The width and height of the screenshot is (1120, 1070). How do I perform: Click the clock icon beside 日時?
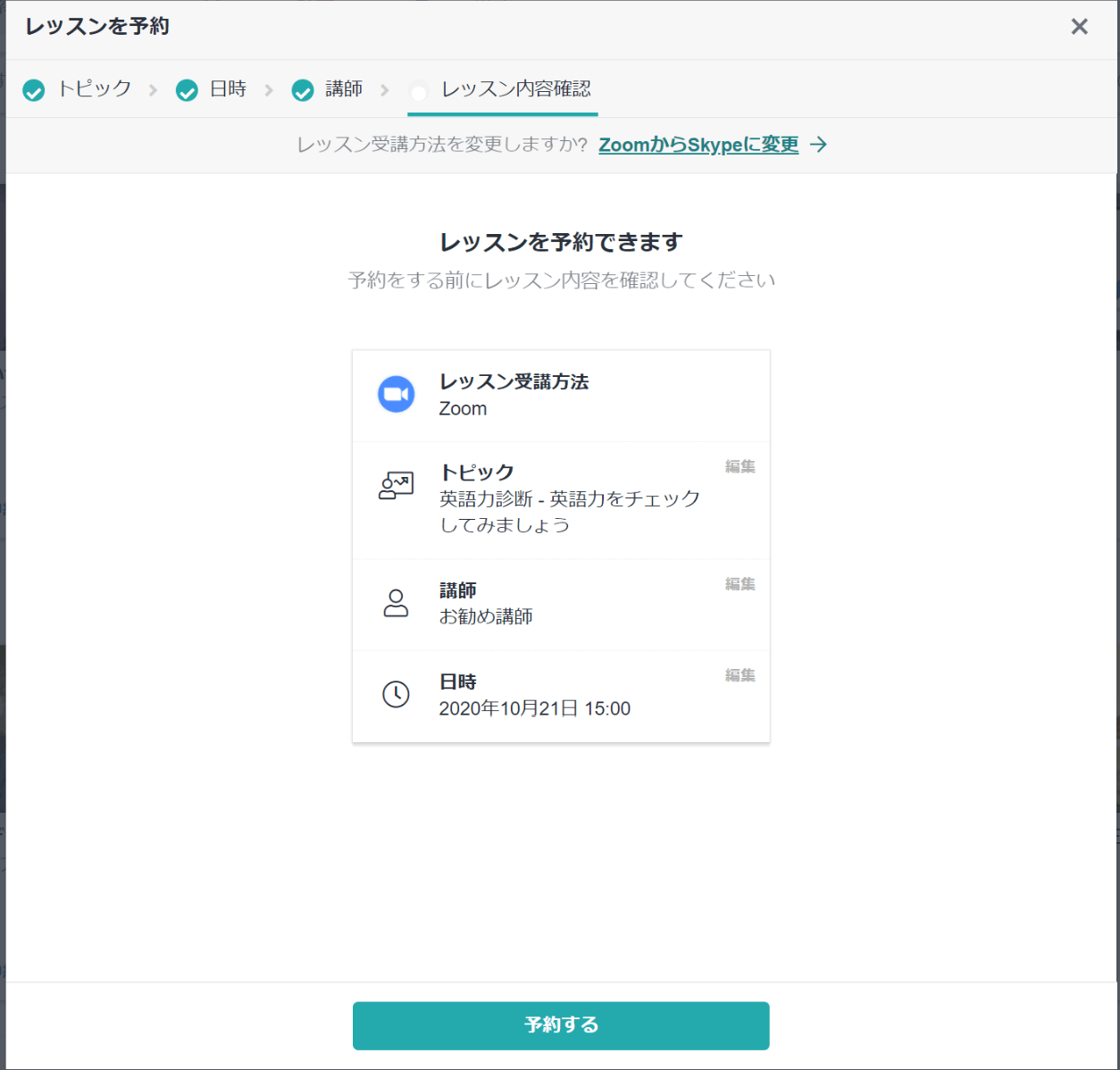point(396,694)
